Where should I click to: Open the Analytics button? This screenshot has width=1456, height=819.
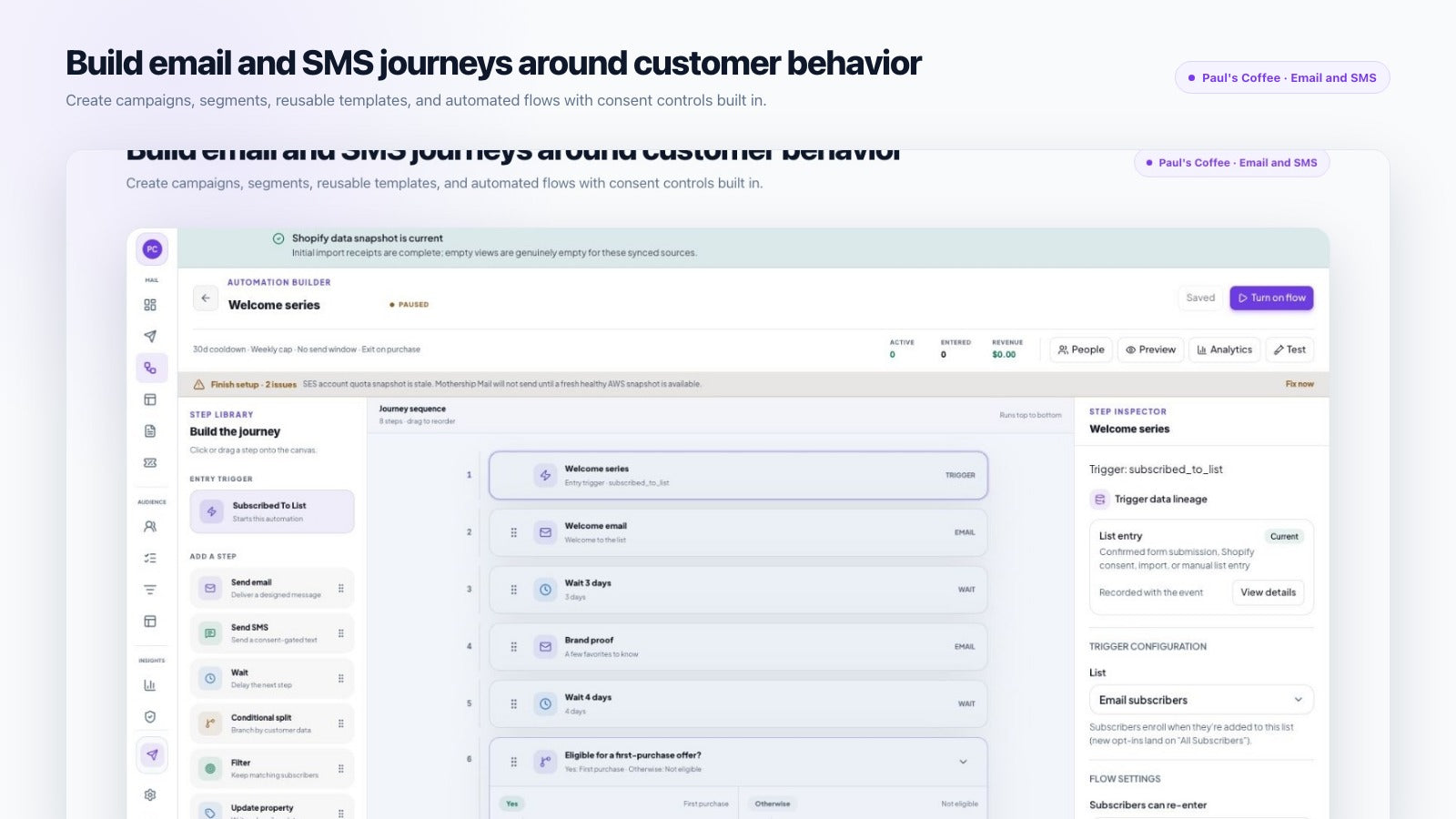pos(1224,349)
